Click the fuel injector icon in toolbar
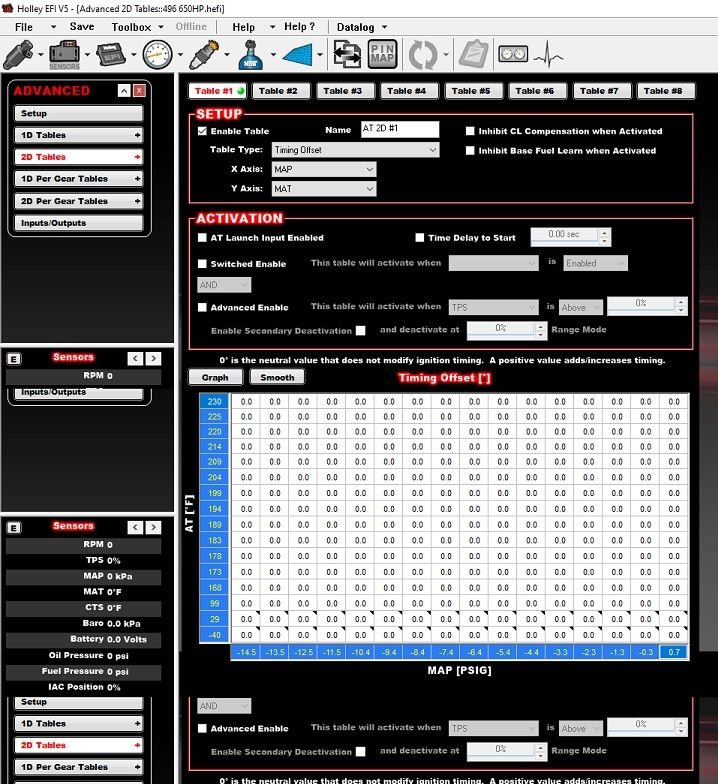Viewport: 718px width, 784px height. [x=21, y=53]
